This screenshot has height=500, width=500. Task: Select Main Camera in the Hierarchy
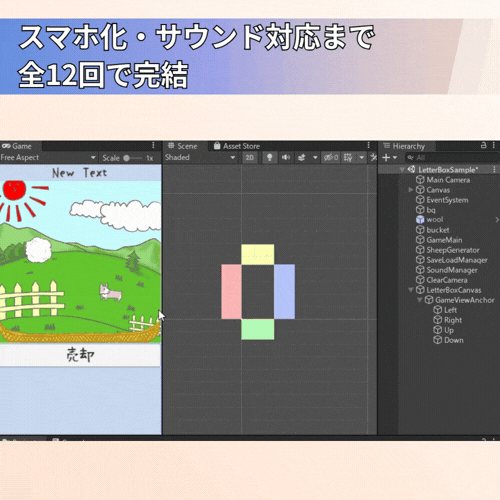[x=448, y=180]
